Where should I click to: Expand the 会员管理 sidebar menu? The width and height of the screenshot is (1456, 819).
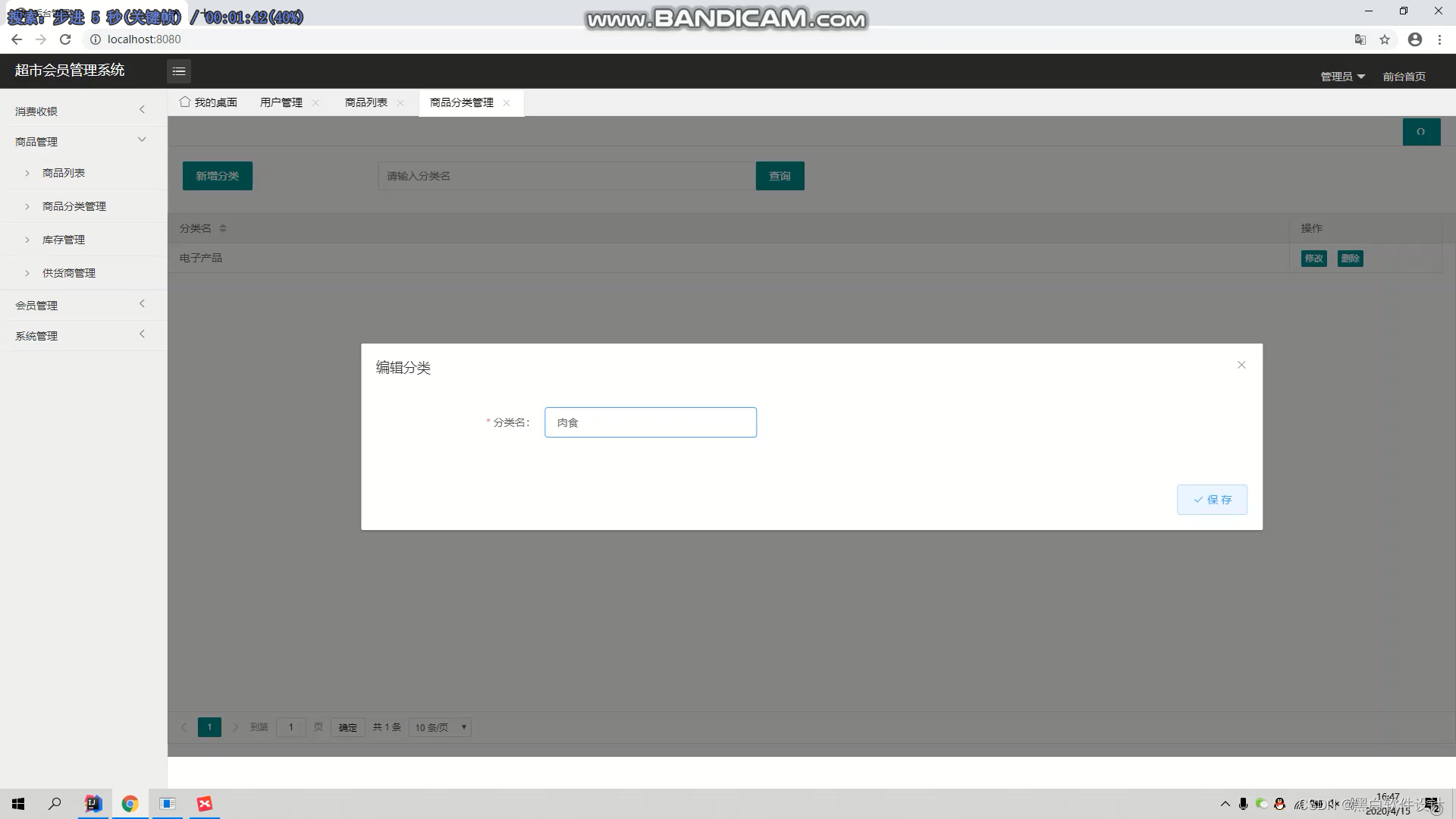83,305
